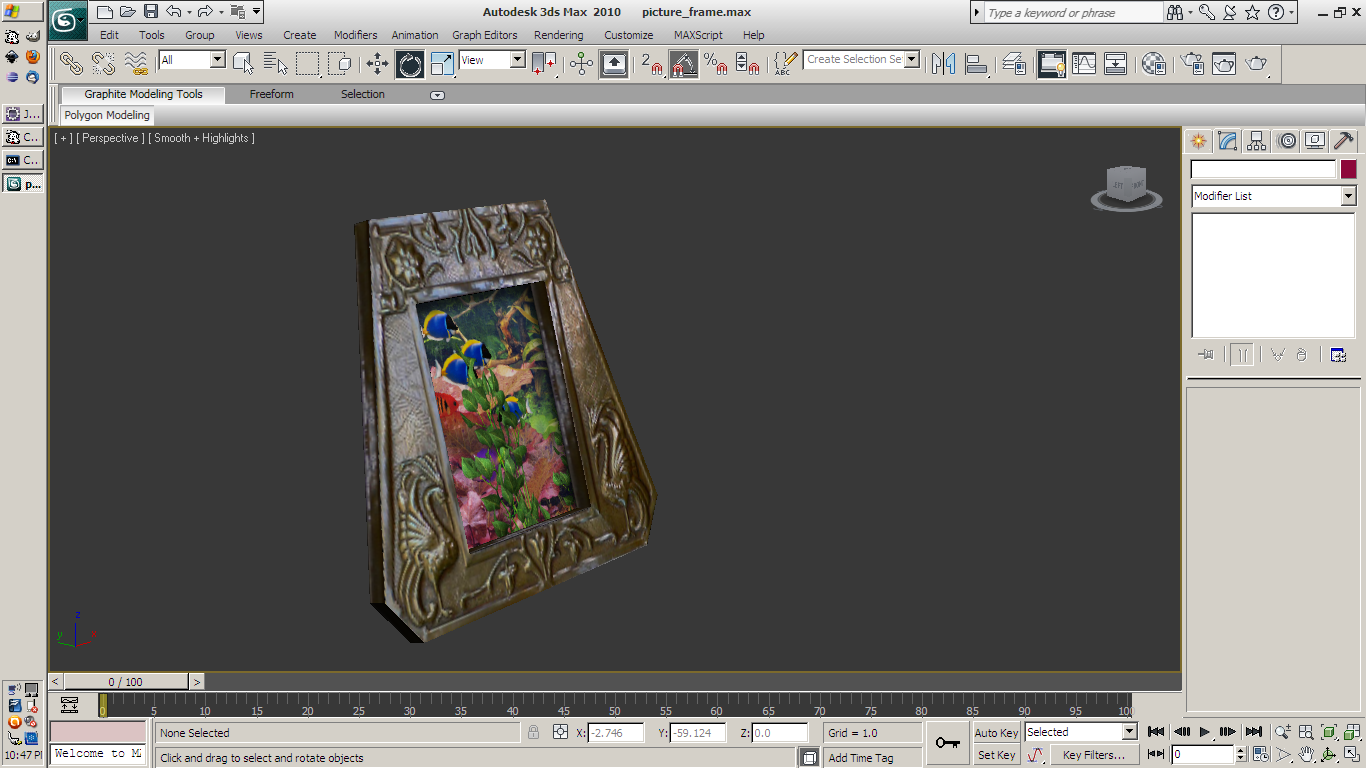
Task: Click the Set Key button
Action: (996, 755)
